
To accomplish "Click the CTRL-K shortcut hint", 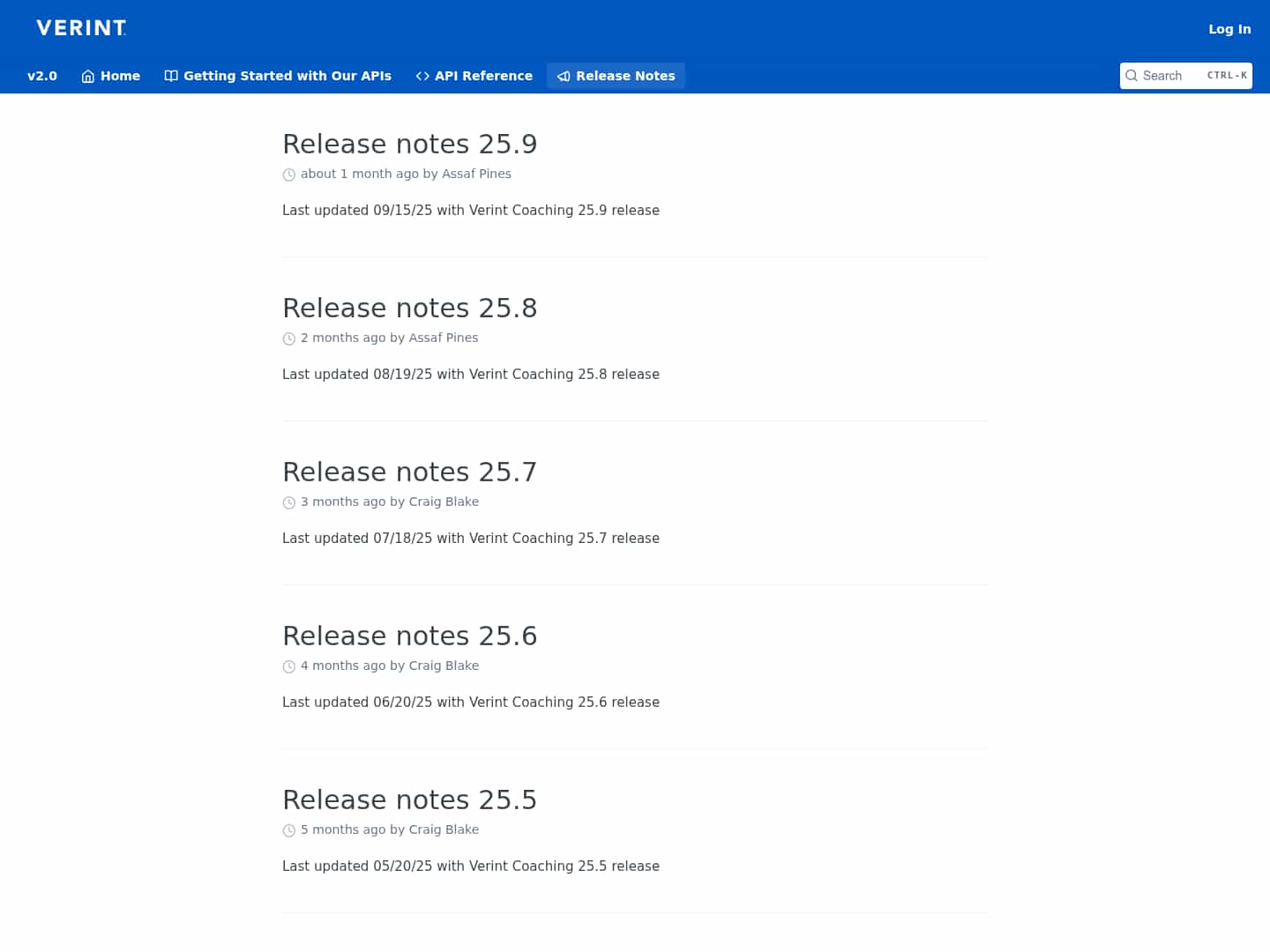I will [1227, 76].
